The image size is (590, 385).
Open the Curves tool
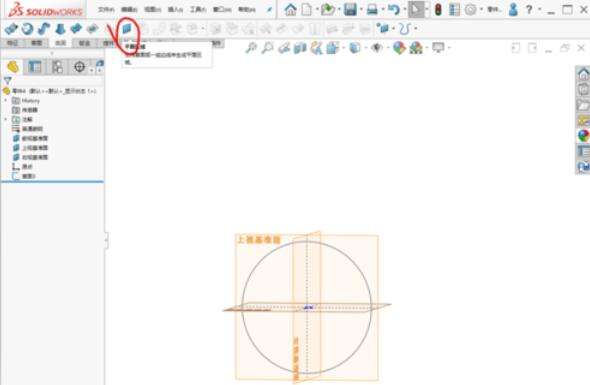(x=404, y=29)
